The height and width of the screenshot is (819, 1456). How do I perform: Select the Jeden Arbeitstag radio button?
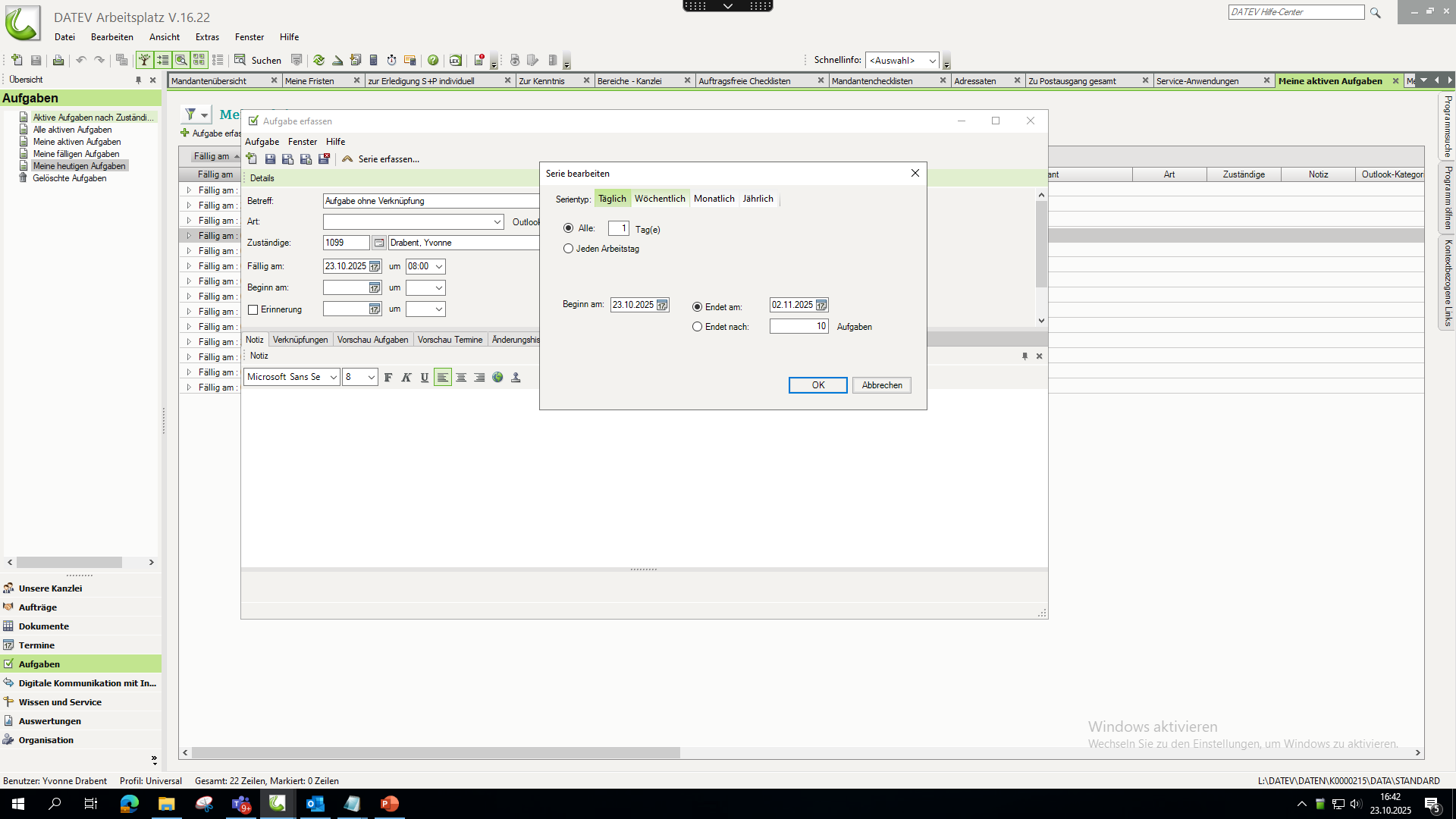(568, 249)
